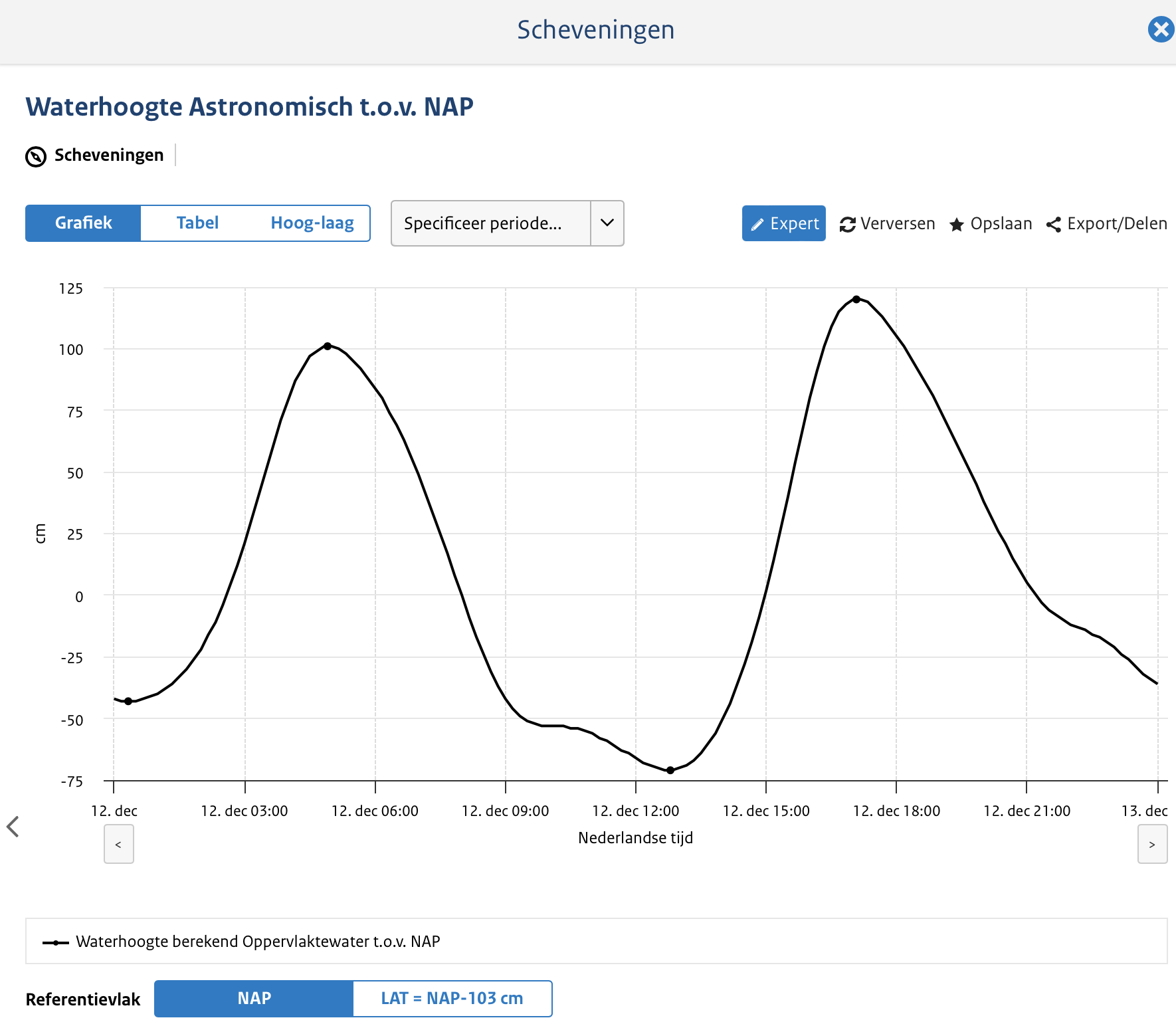Select the Grafiek tab
The image size is (1176, 1026).
tap(83, 223)
